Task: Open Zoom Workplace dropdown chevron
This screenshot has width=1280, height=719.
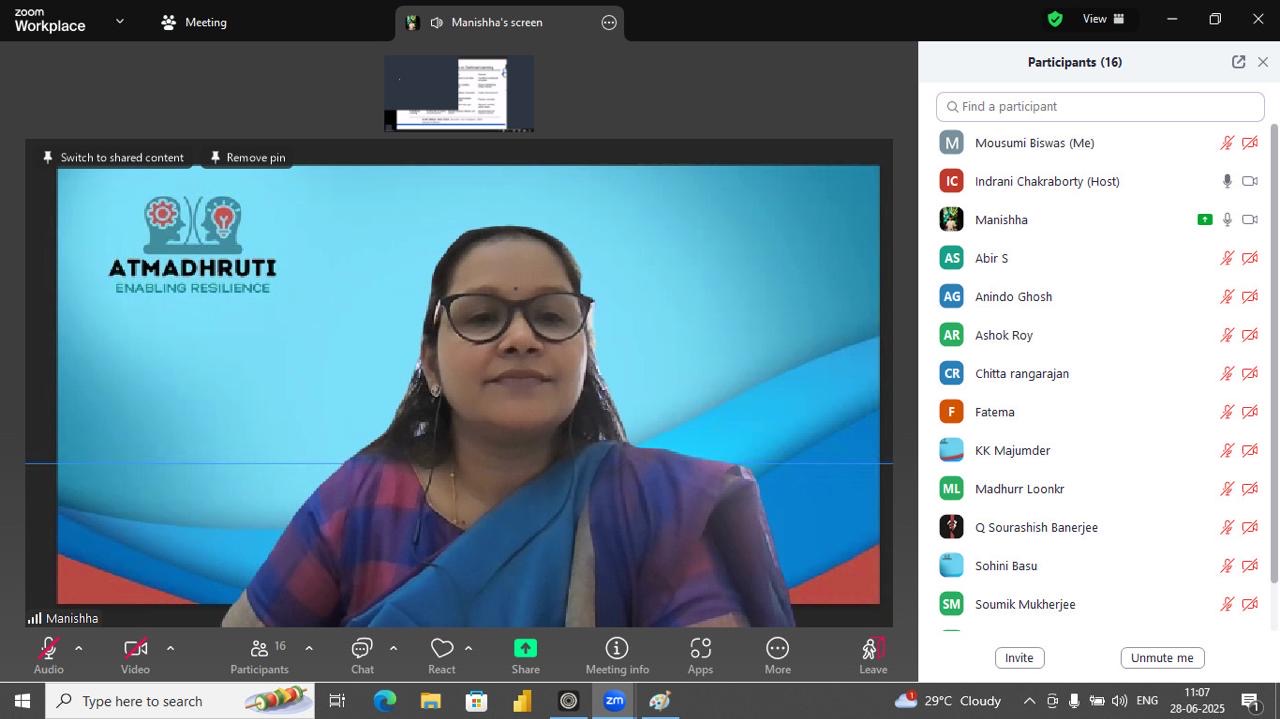Action: 120,21
